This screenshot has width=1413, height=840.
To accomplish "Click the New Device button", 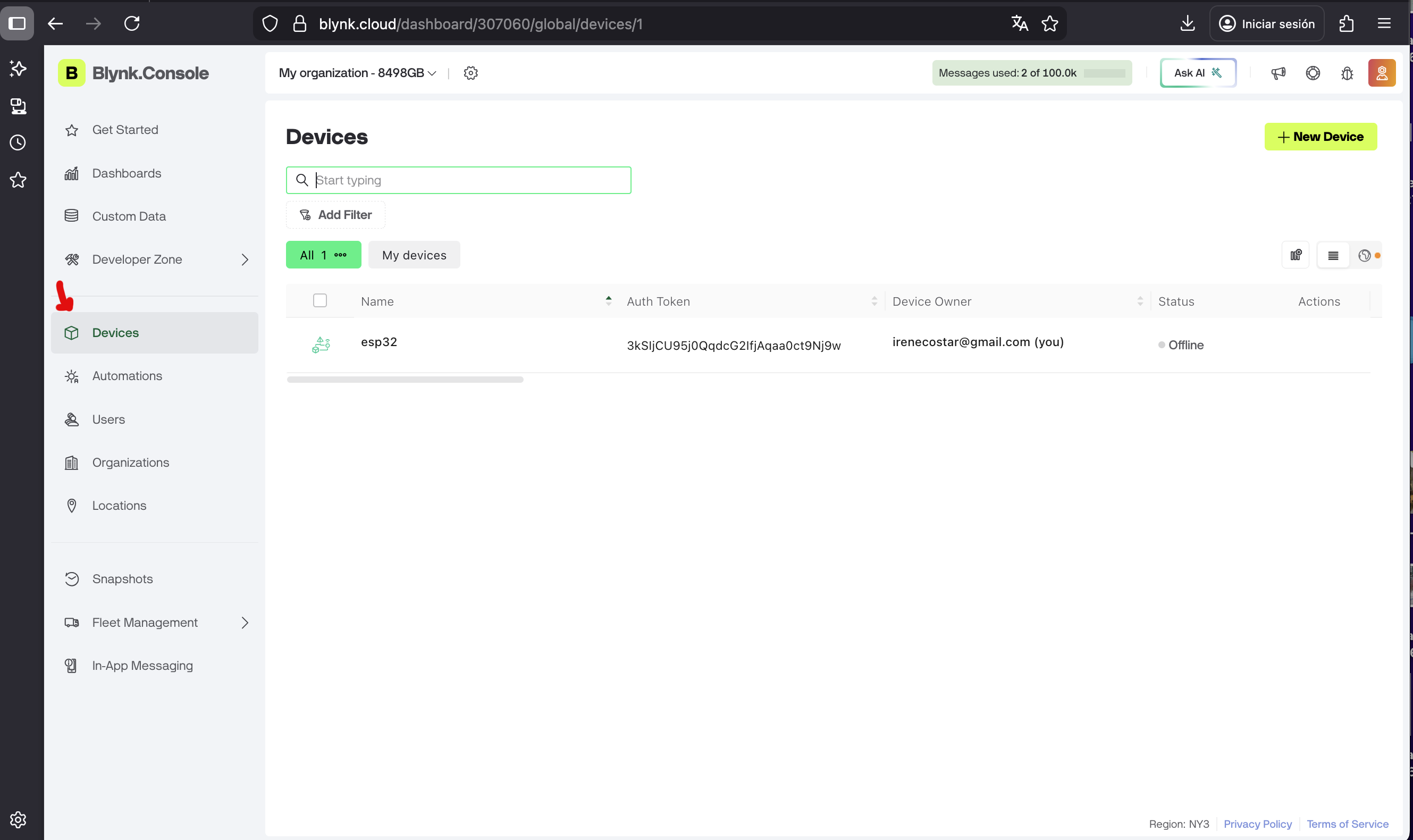I will pos(1320,137).
